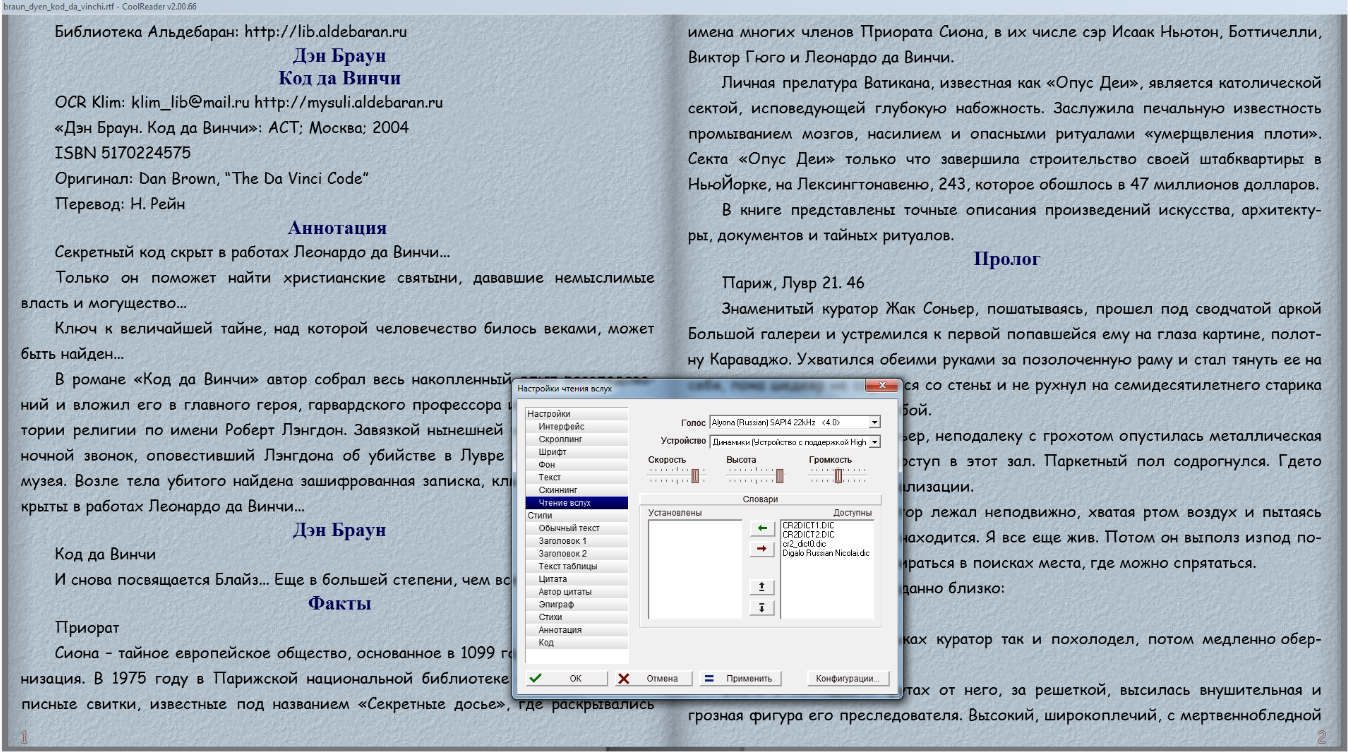The image size is (1348, 752).
Task: Select CR2DICT1.DIC in available dictionaries
Action: click(x=806, y=525)
